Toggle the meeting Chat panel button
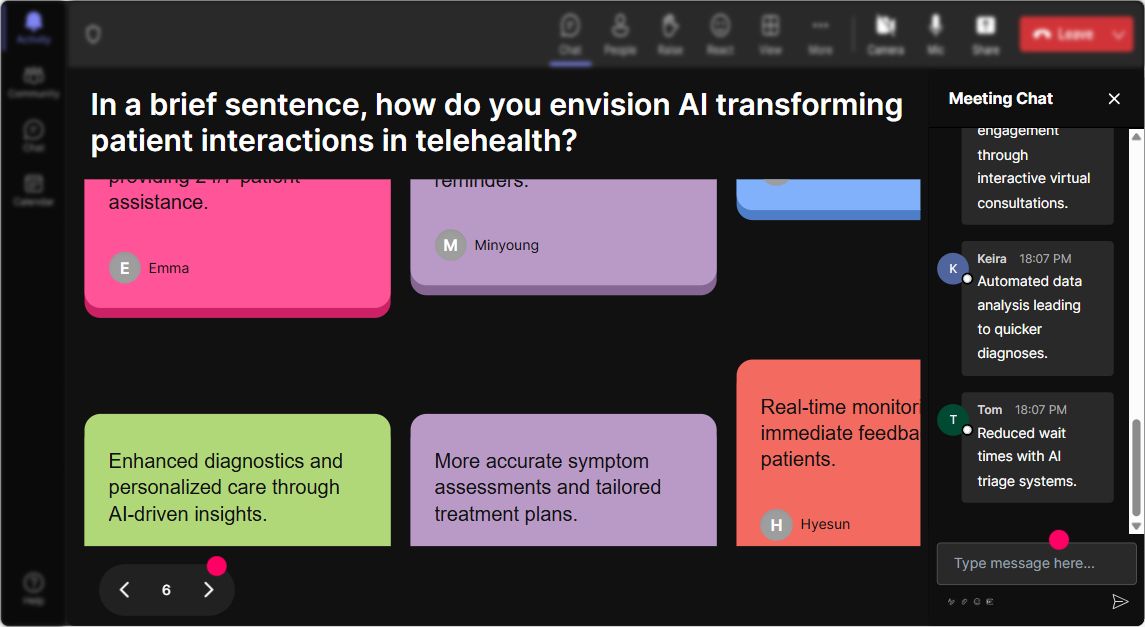The image size is (1145, 627). pos(570,34)
